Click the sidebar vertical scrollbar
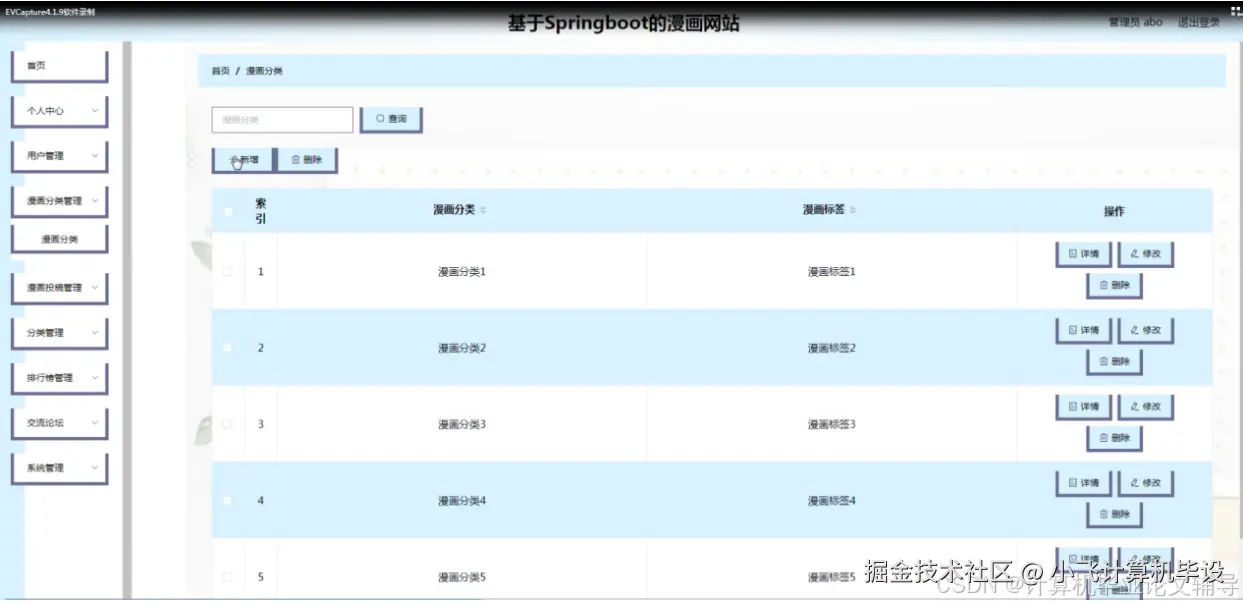1243x604 pixels. (127, 320)
